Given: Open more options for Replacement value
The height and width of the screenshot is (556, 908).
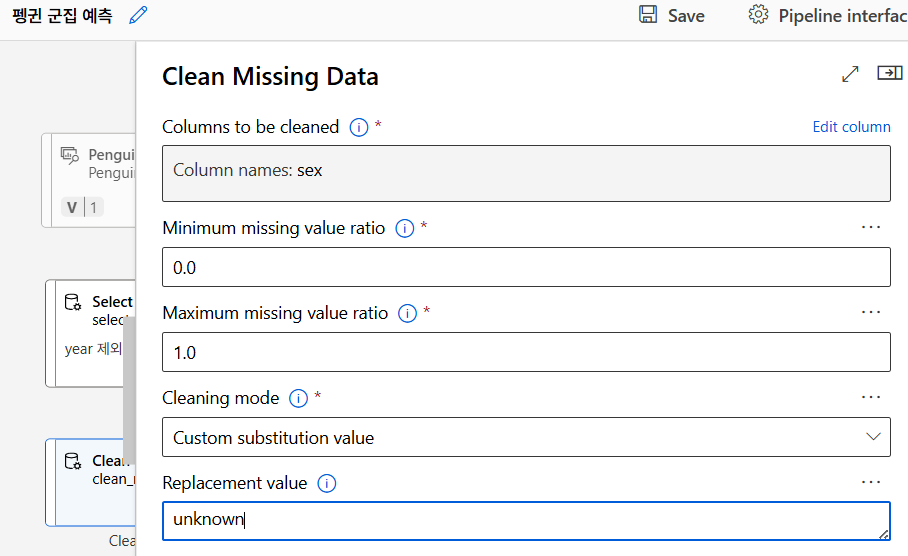Looking at the screenshot, I should pos(871,482).
